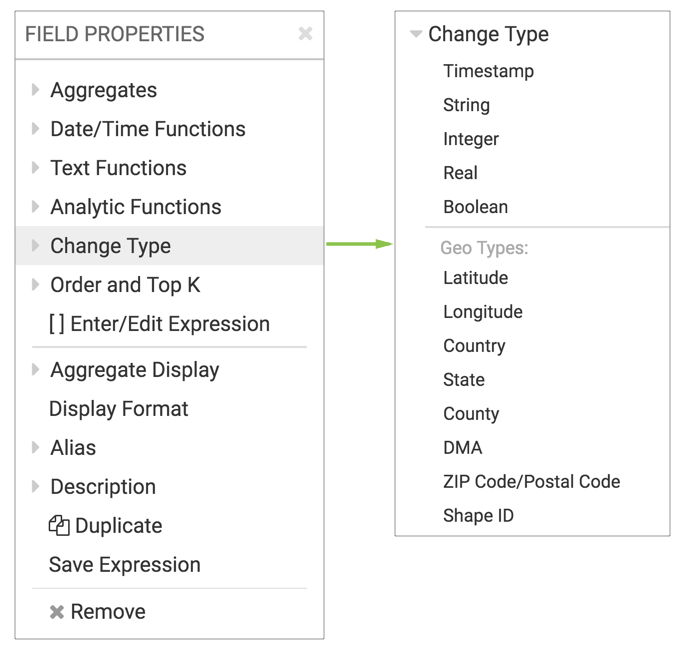Open the Display Format option

pos(118,409)
